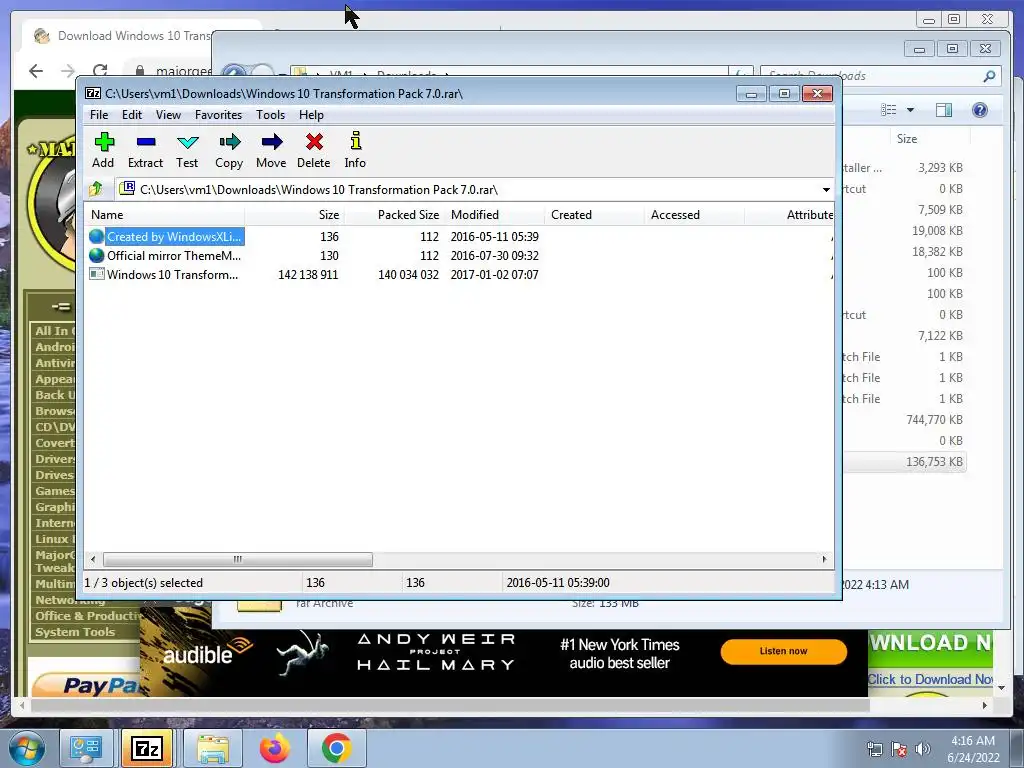The height and width of the screenshot is (768, 1024).
Task: Click the globe icon of Official mirror ThemeM
Action: point(97,255)
